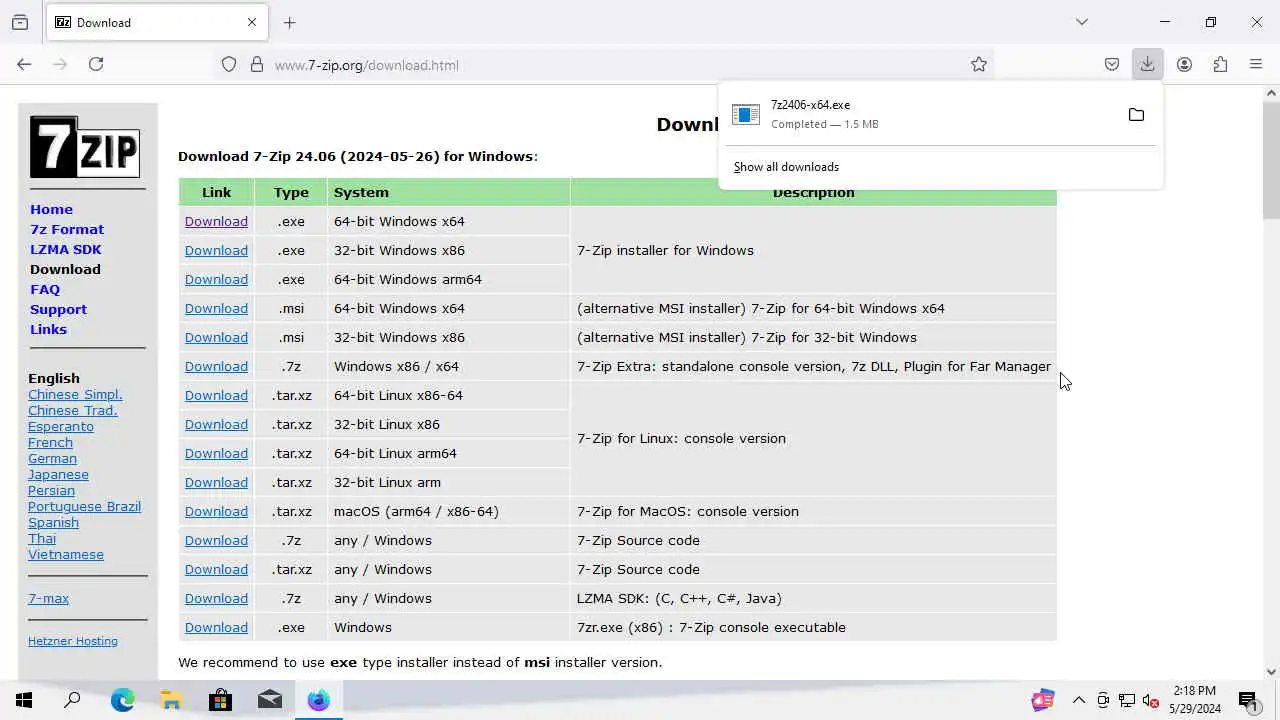Reload the page with the refresh icon
Image resolution: width=1280 pixels, height=720 pixels.
click(96, 64)
